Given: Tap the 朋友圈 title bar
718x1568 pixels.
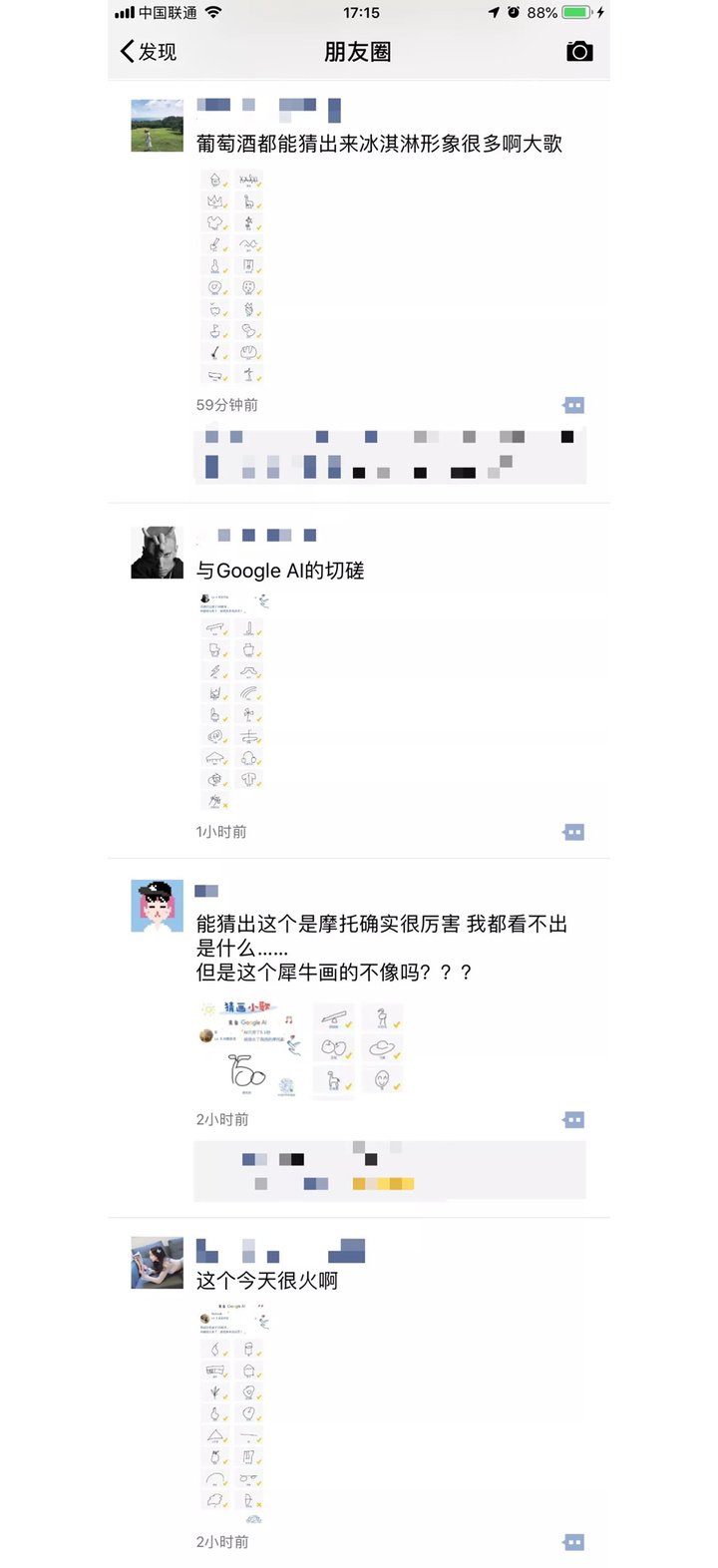Looking at the screenshot, I should [x=358, y=52].
